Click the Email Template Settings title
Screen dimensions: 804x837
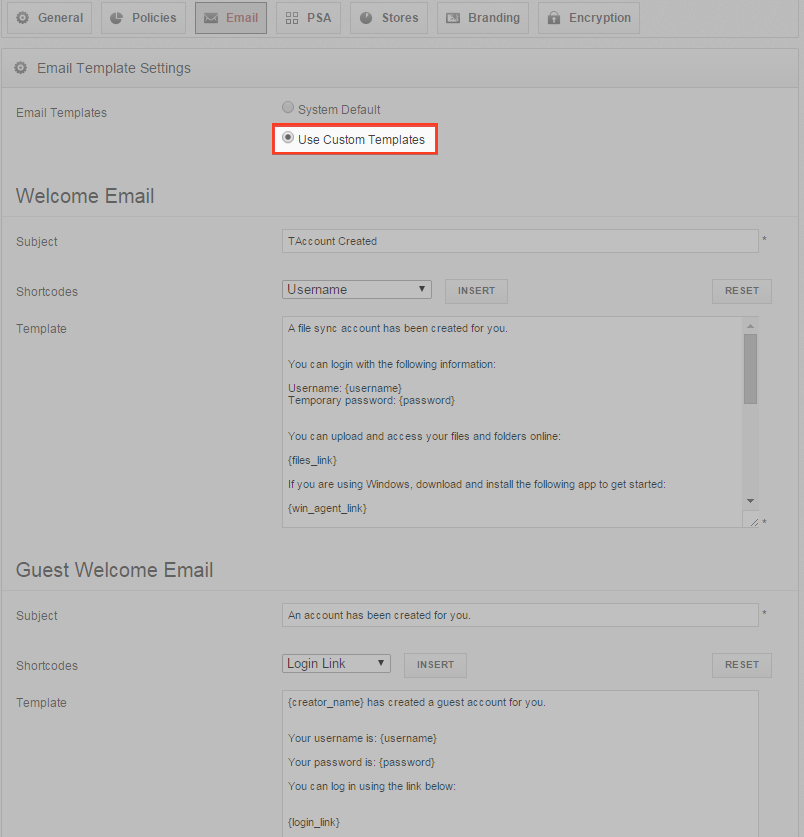[x=114, y=68]
